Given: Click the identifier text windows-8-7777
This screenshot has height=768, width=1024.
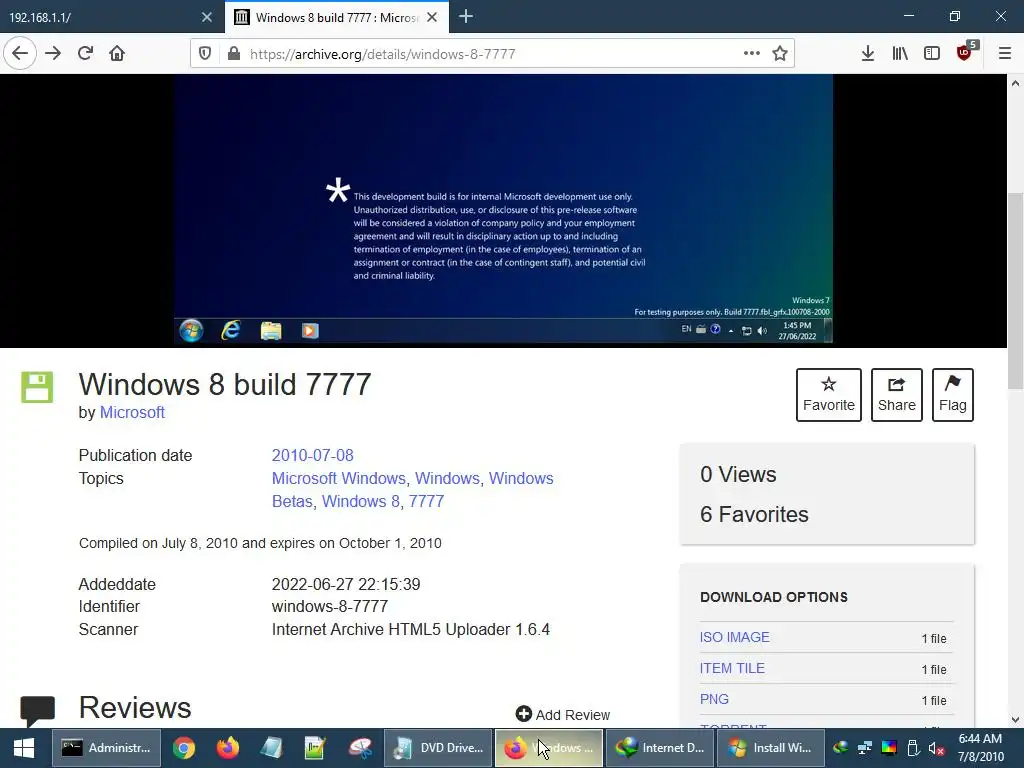Looking at the screenshot, I should point(330,607).
